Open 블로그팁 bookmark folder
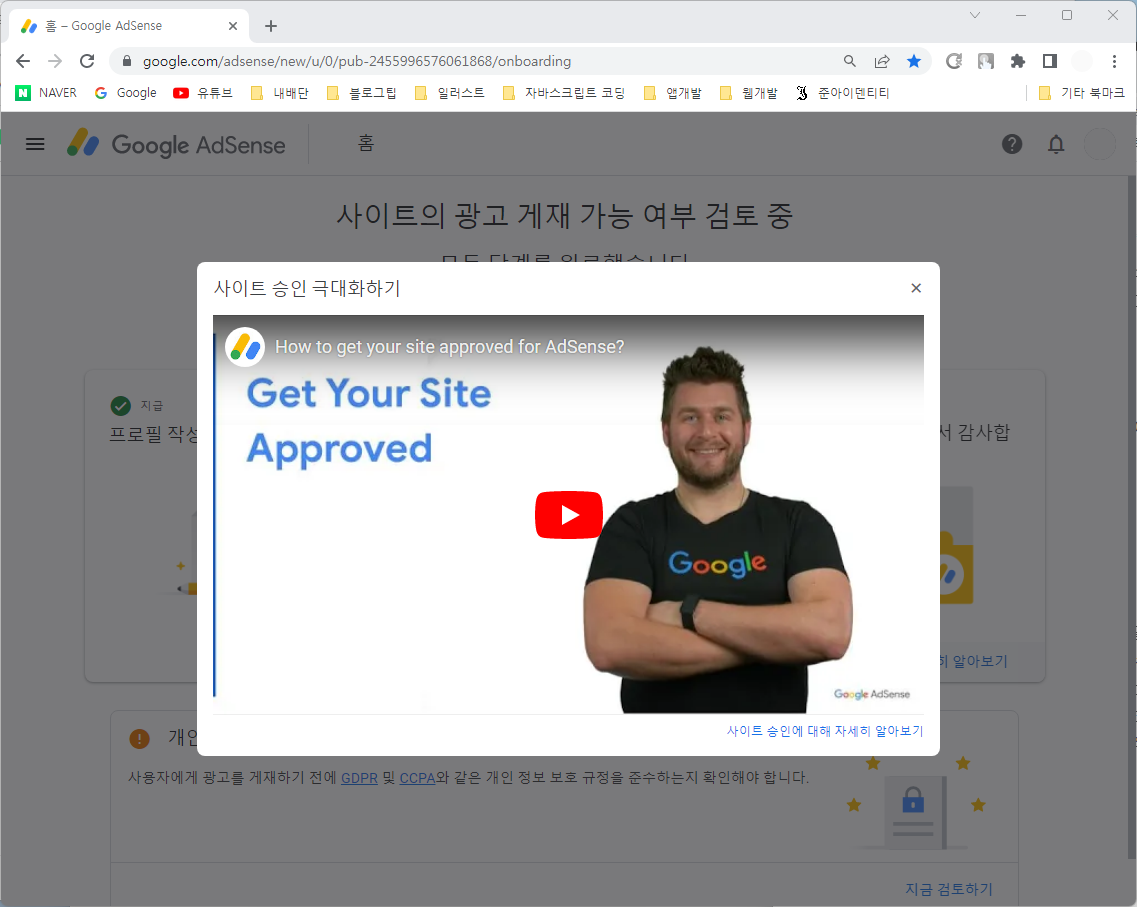Viewport: 1137px width, 907px height. click(361, 93)
